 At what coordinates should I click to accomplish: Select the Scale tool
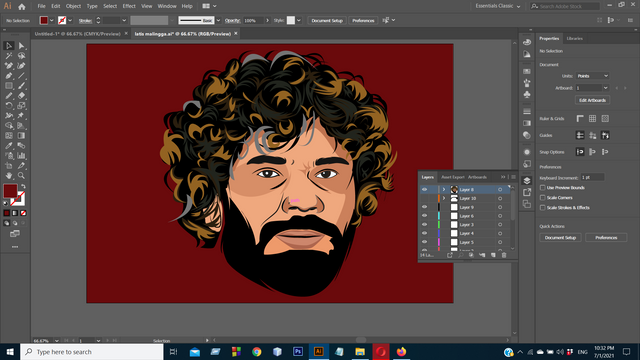[21, 106]
